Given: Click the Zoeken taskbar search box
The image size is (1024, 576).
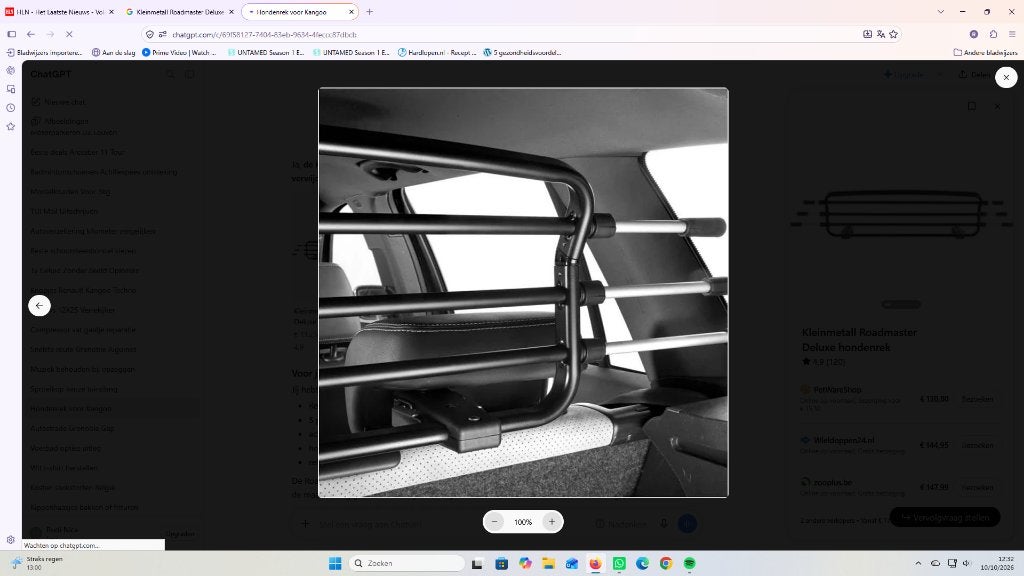Looking at the screenshot, I should pos(406,563).
